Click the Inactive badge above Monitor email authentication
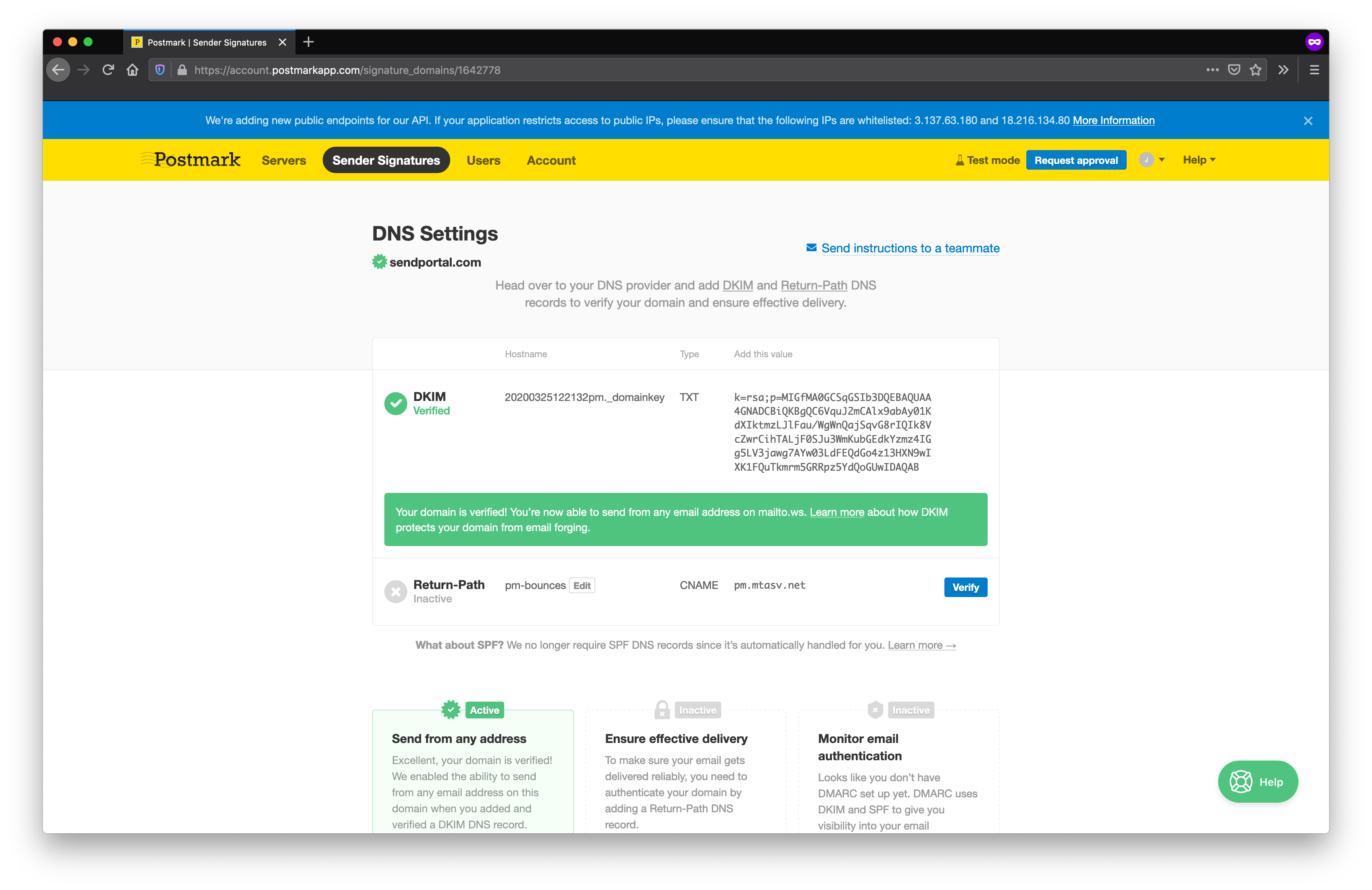1372x890 pixels. point(910,710)
